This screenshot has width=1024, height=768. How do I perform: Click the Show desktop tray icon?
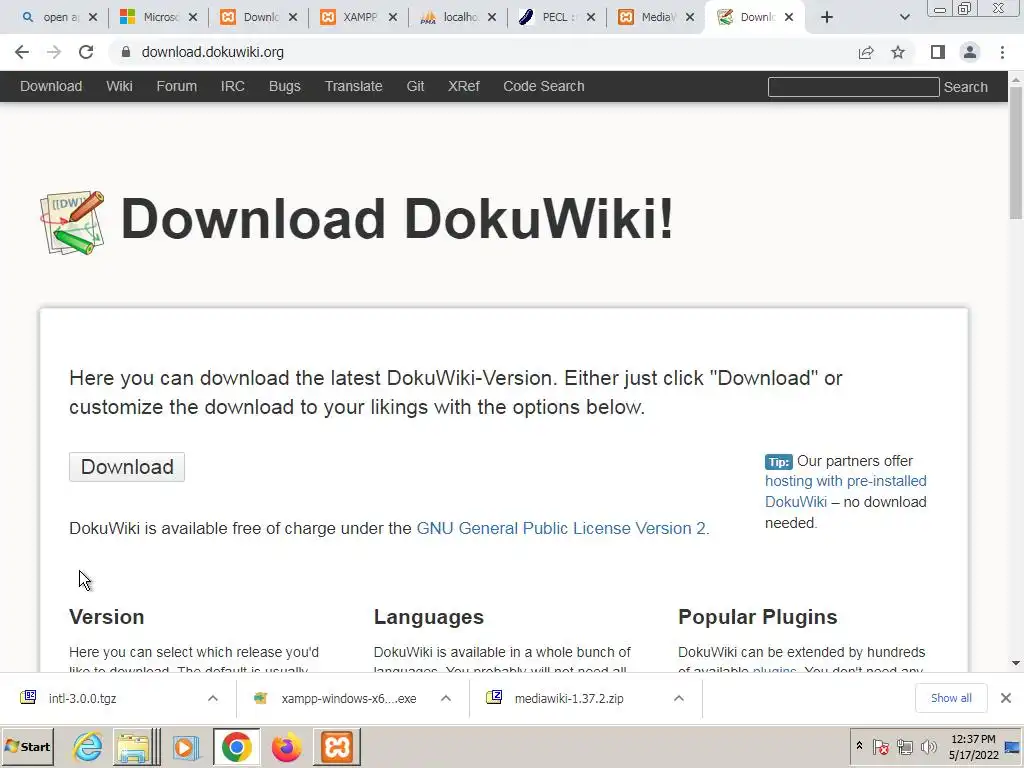tap(1013, 746)
